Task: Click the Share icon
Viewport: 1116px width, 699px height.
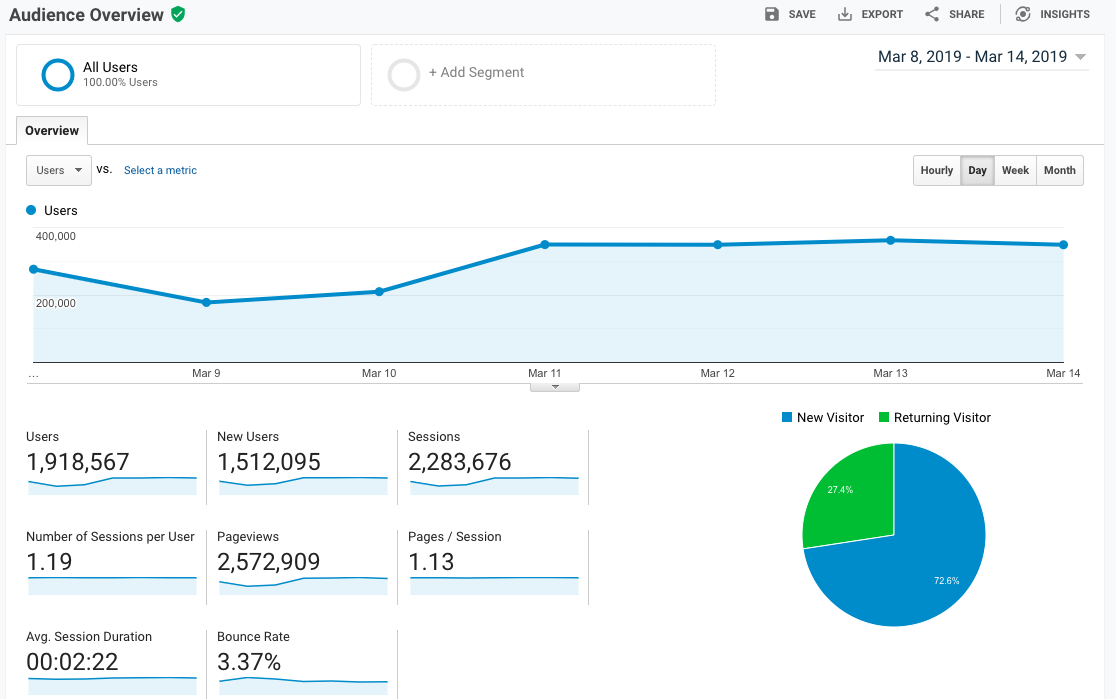Action: pos(932,14)
